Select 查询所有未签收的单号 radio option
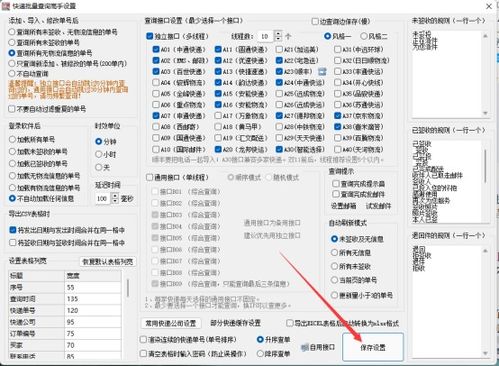This screenshot has height=366, width=499. point(12,42)
